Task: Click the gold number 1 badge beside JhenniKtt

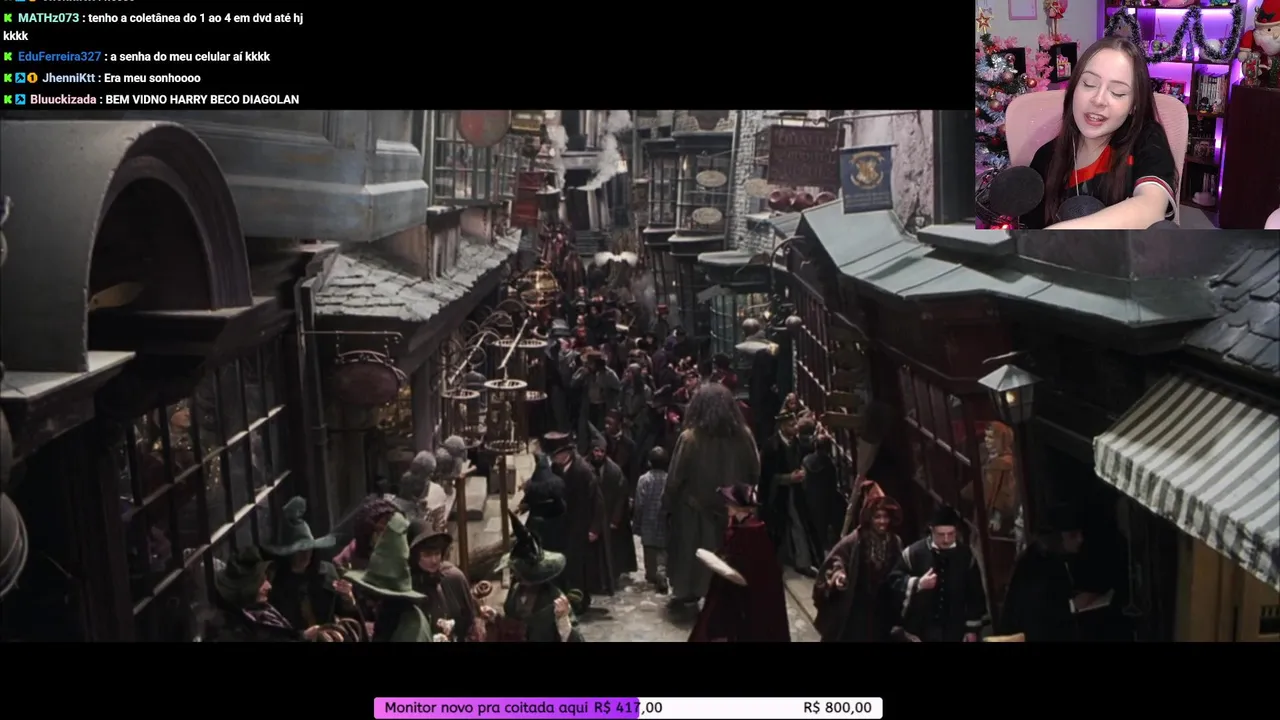Action: click(32, 78)
